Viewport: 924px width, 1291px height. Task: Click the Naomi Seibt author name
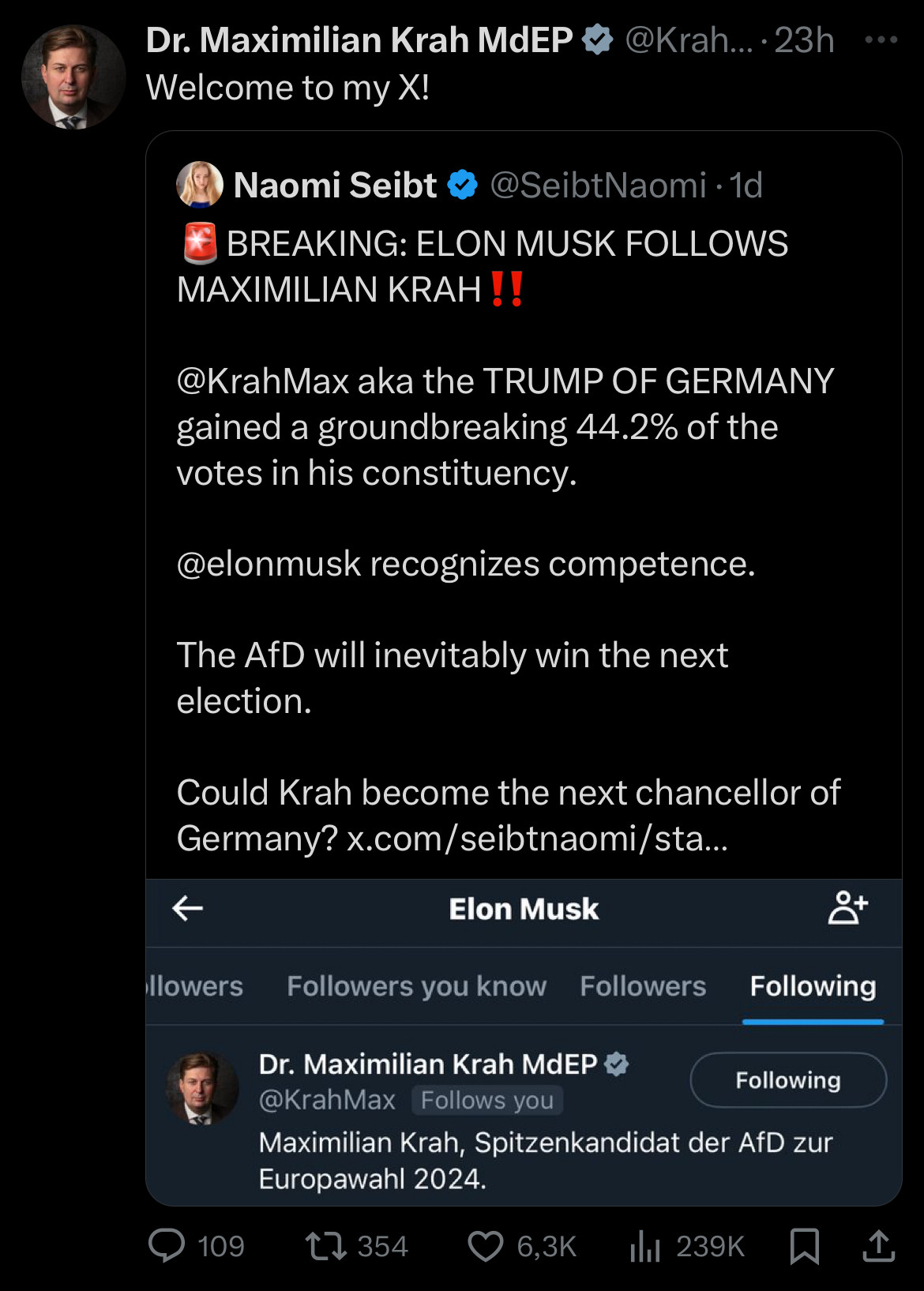point(335,186)
